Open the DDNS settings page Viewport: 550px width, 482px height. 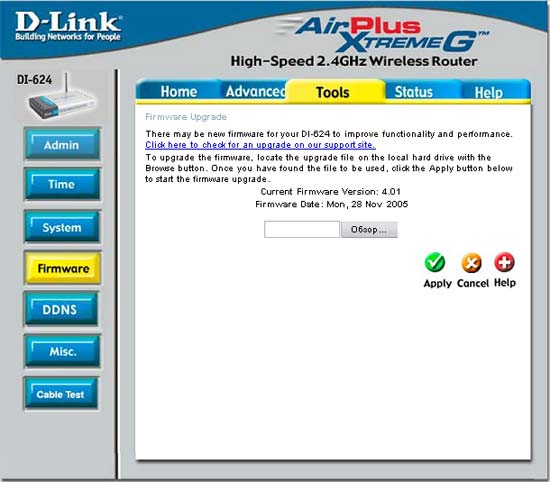click(x=61, y=309)
